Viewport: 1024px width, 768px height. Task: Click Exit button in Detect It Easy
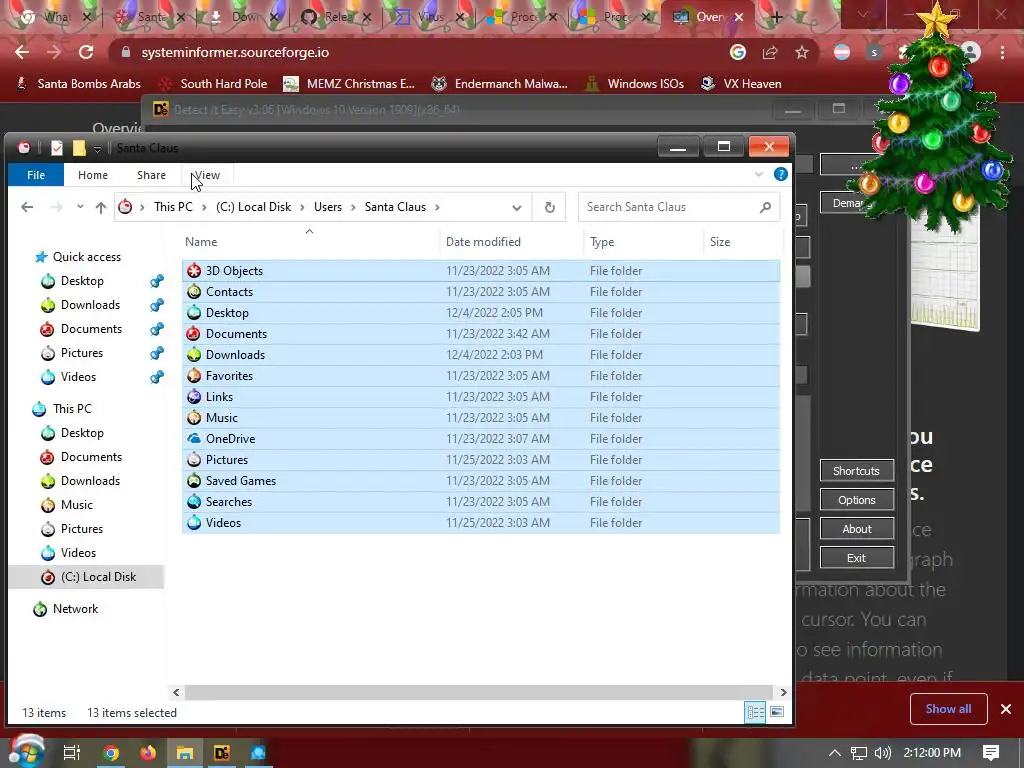coord(857,558)
